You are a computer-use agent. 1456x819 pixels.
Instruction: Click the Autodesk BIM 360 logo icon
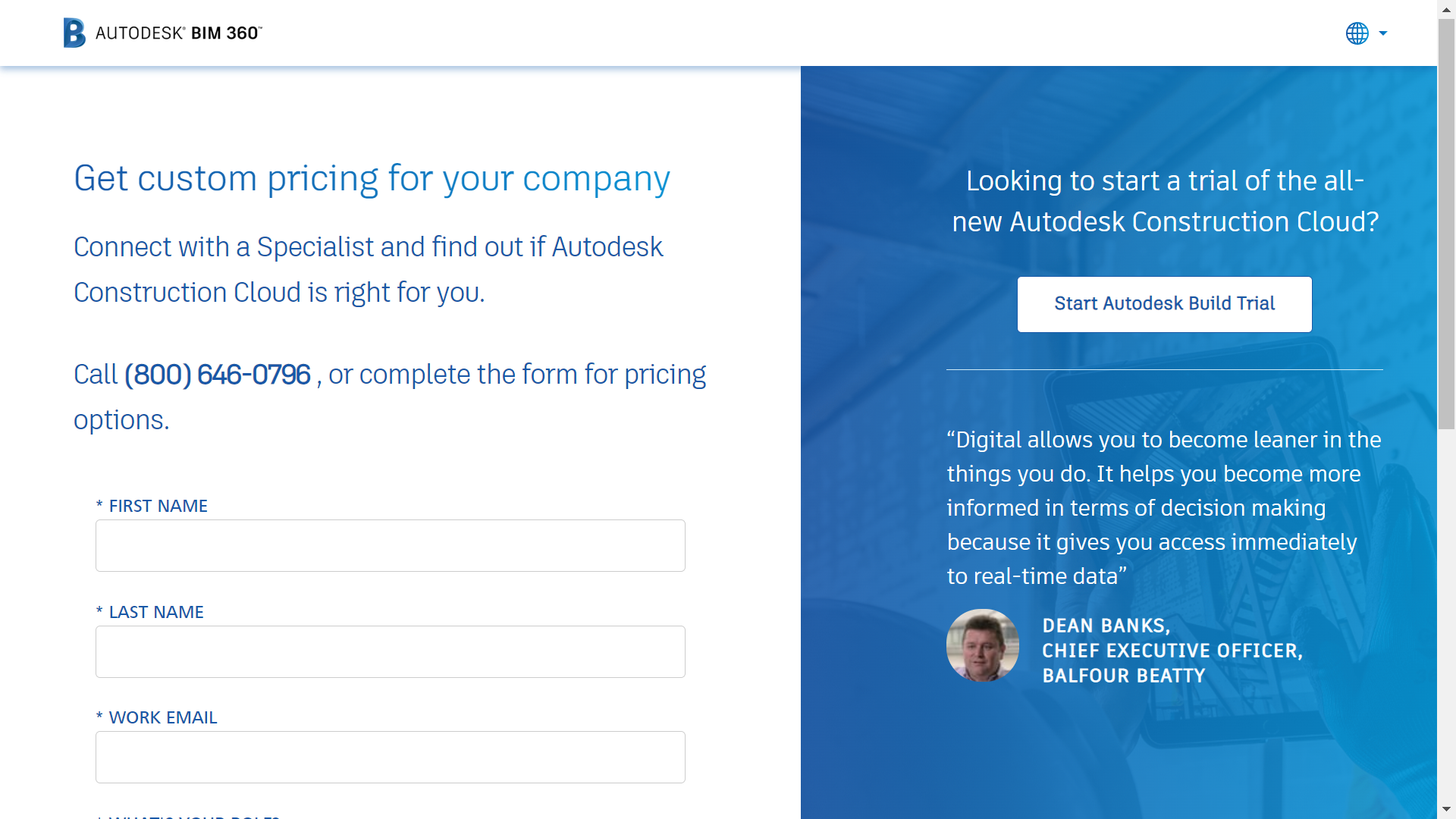click(75, 32)
